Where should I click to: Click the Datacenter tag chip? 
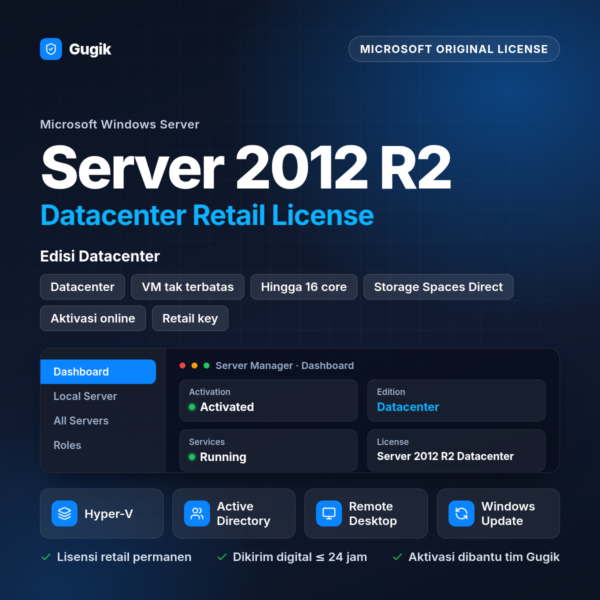pyautogui.click(x=82, y=287)
